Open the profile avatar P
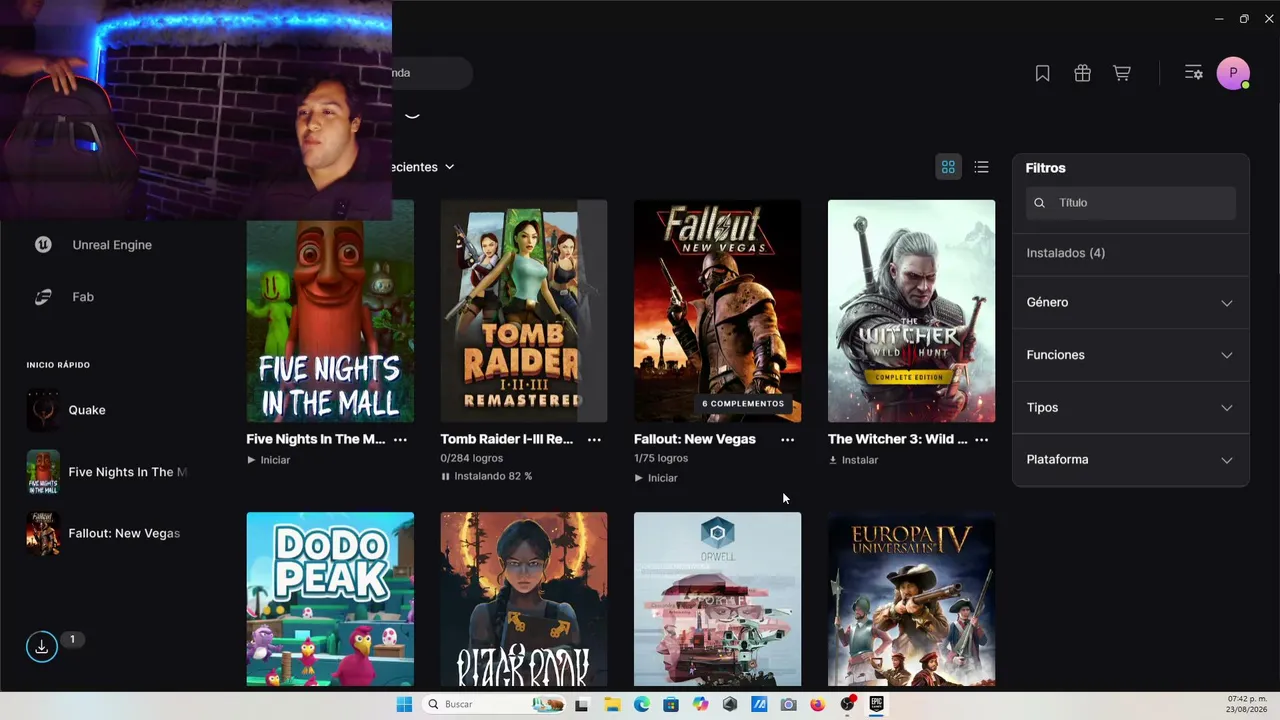 pyautogui.click(x=1233, y=73)
